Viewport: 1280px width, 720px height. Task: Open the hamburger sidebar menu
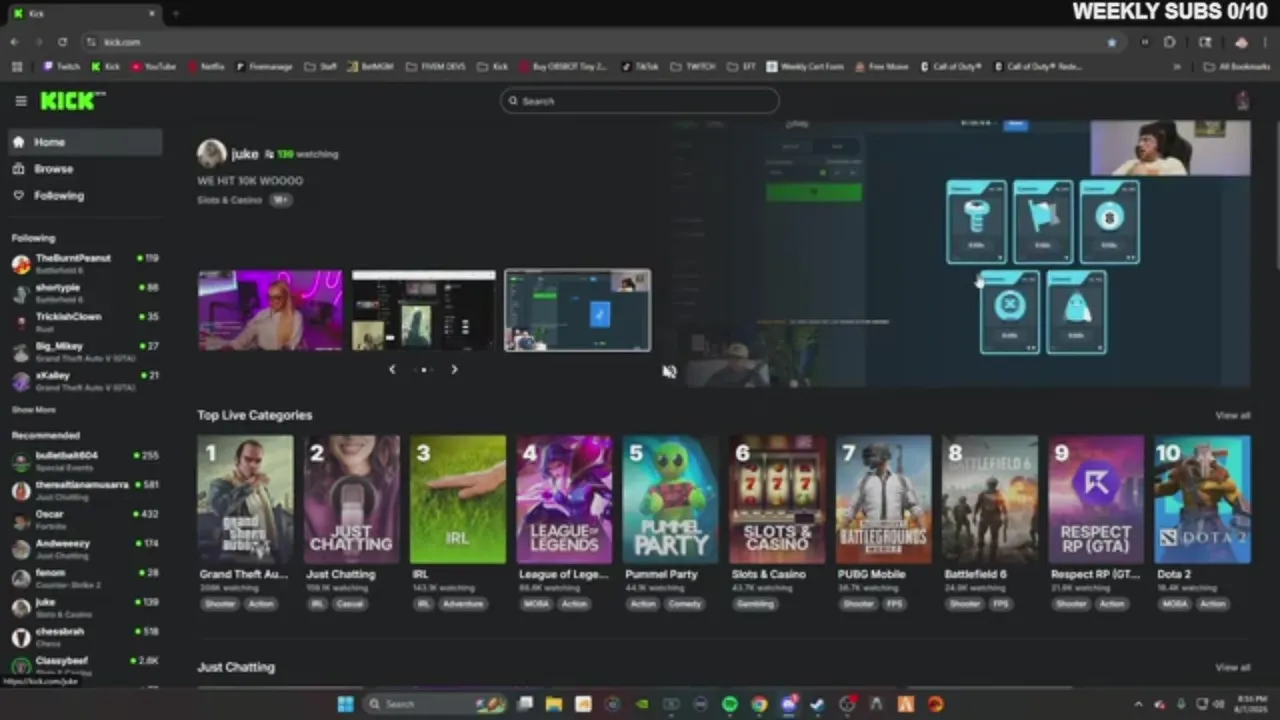click(x=21, y=101)
